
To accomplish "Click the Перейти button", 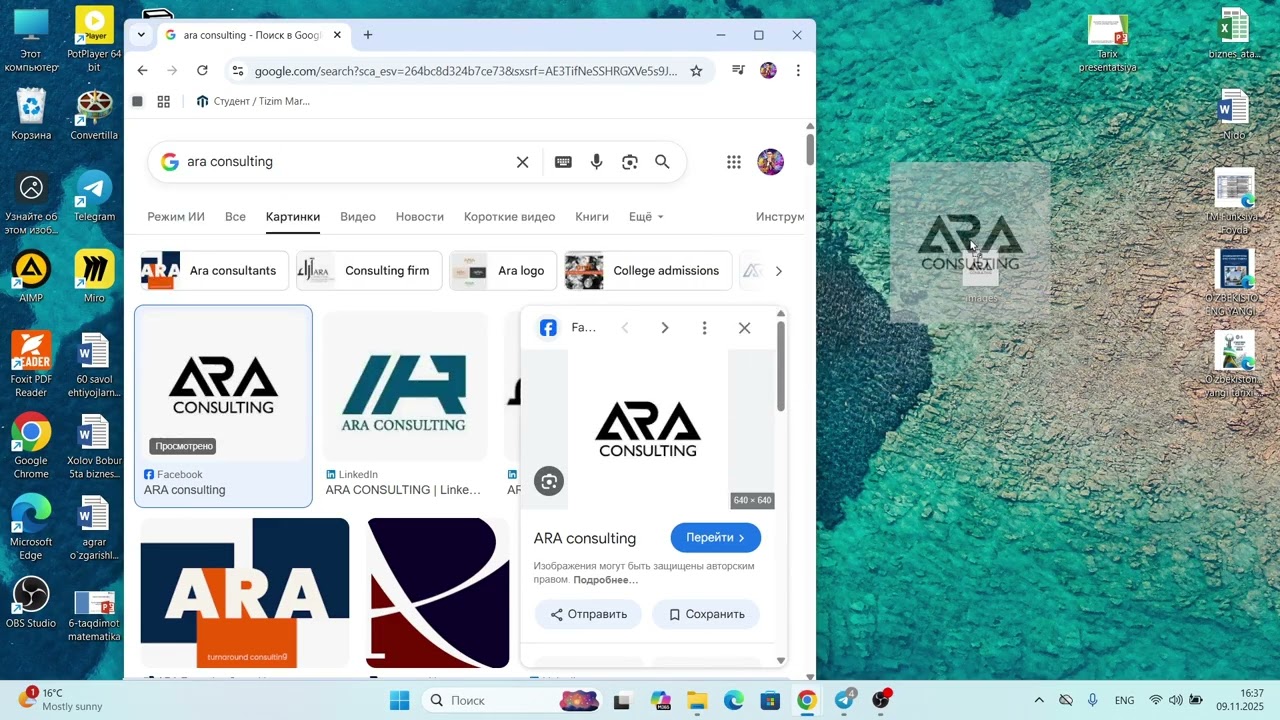I will (x=715, y=538).
